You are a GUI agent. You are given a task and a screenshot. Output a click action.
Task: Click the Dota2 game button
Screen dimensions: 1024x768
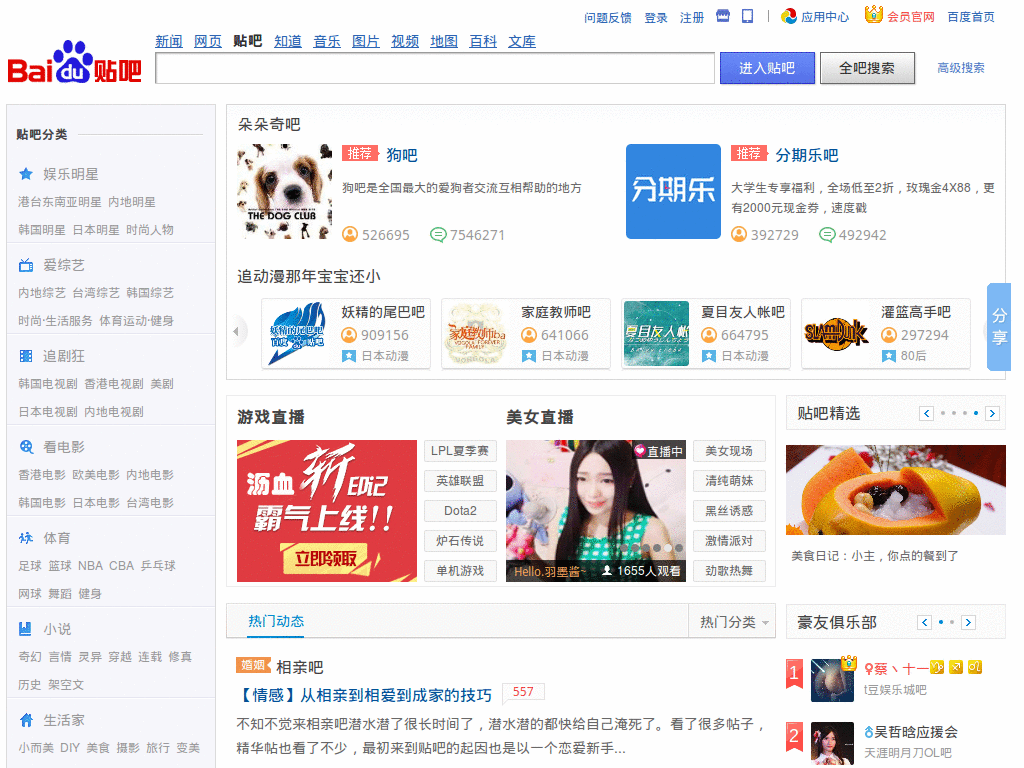[x=460, y=511]
